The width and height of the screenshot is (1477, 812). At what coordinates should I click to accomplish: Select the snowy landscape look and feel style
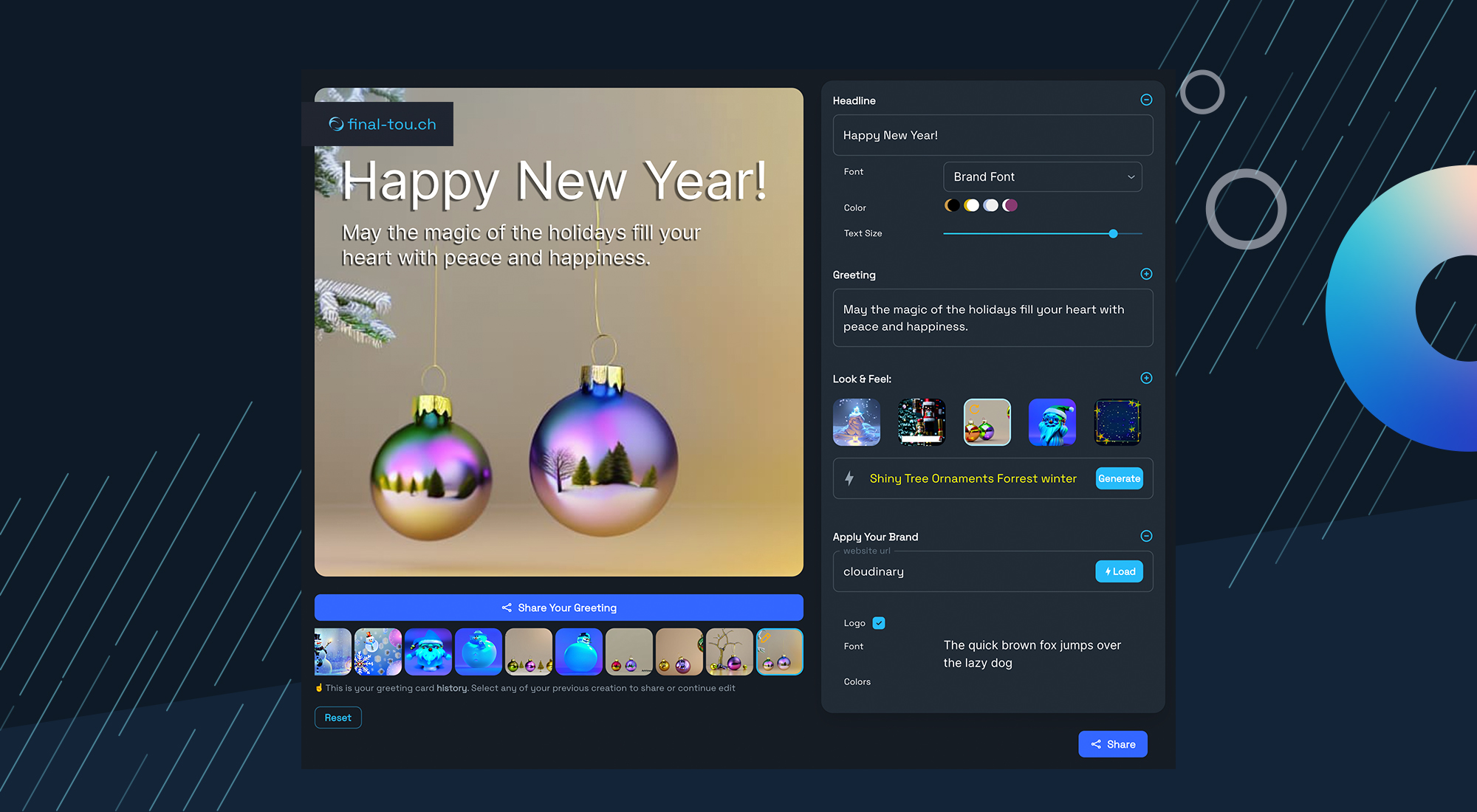[857, 422]
